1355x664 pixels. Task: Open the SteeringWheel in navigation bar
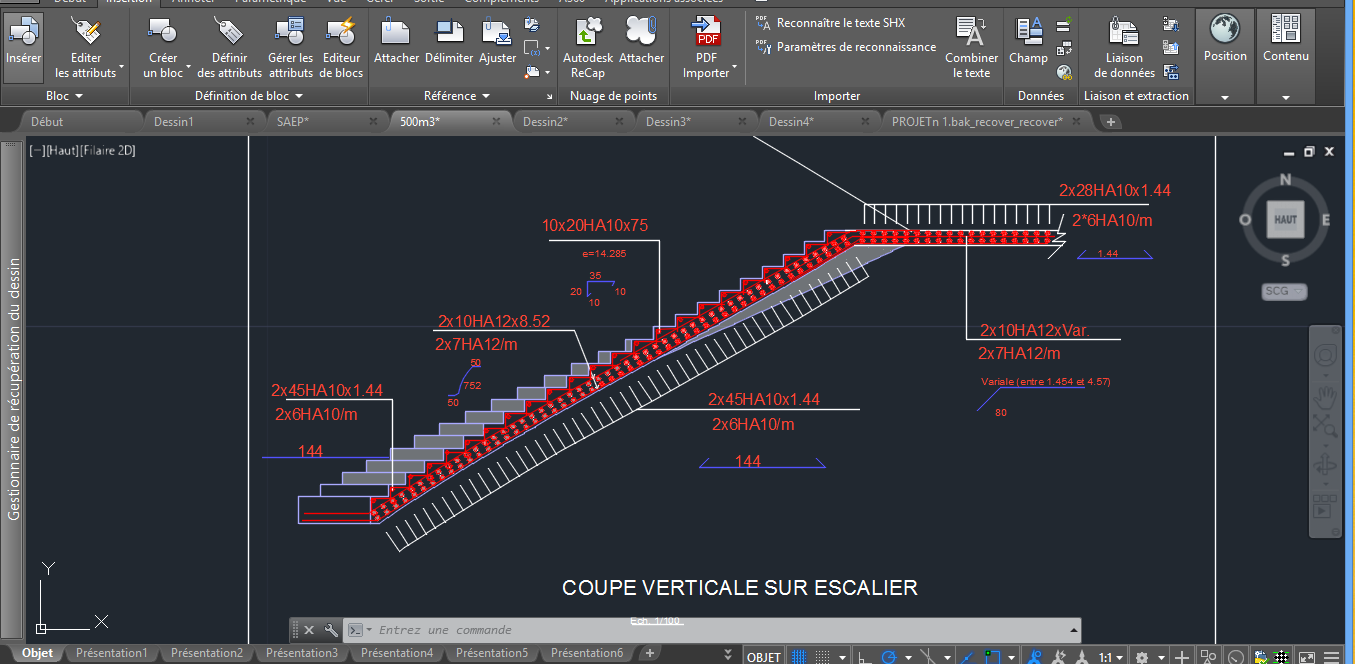coord(1325,357)
